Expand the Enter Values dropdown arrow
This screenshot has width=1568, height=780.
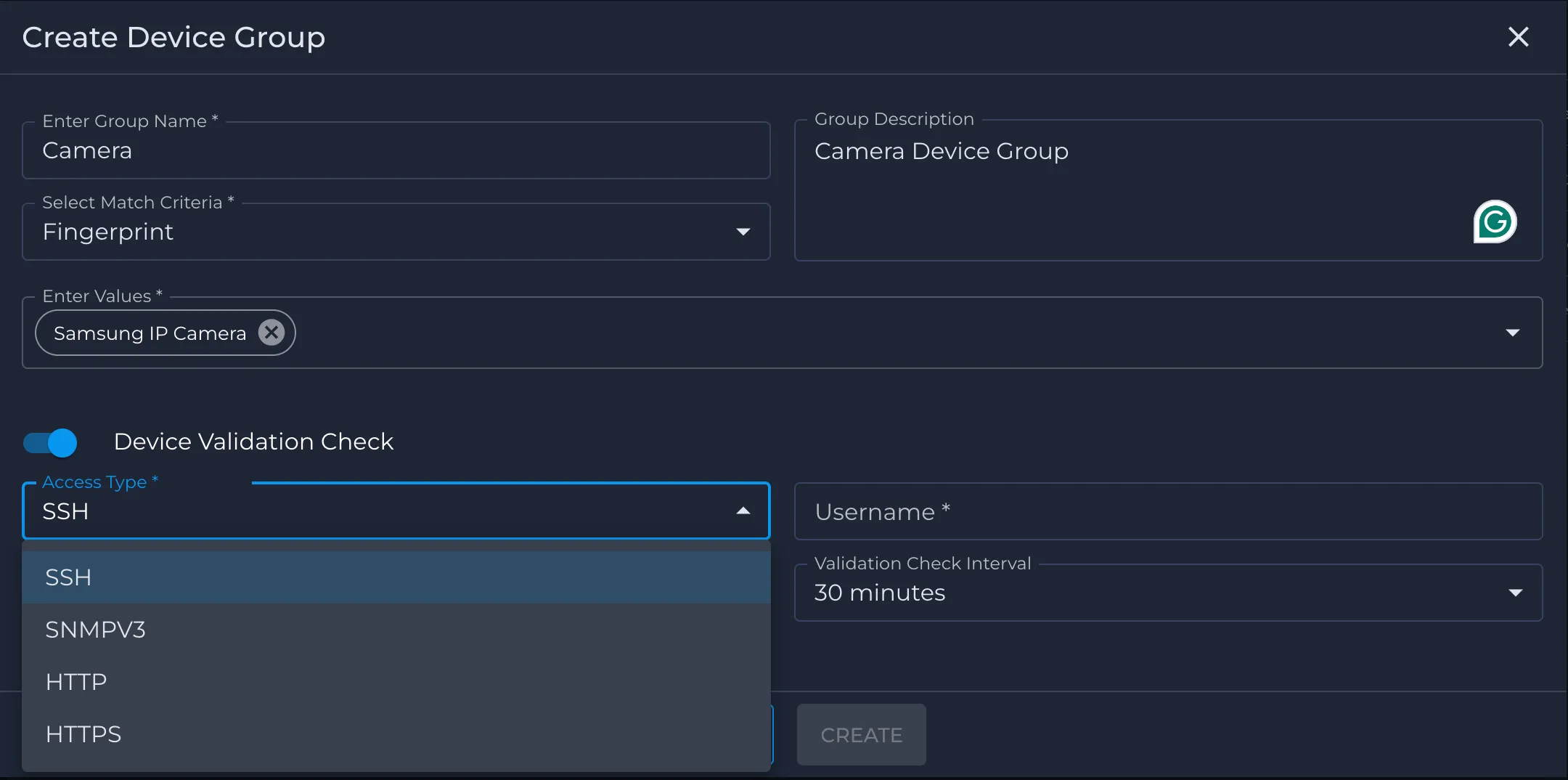(x=1513, y=333)
